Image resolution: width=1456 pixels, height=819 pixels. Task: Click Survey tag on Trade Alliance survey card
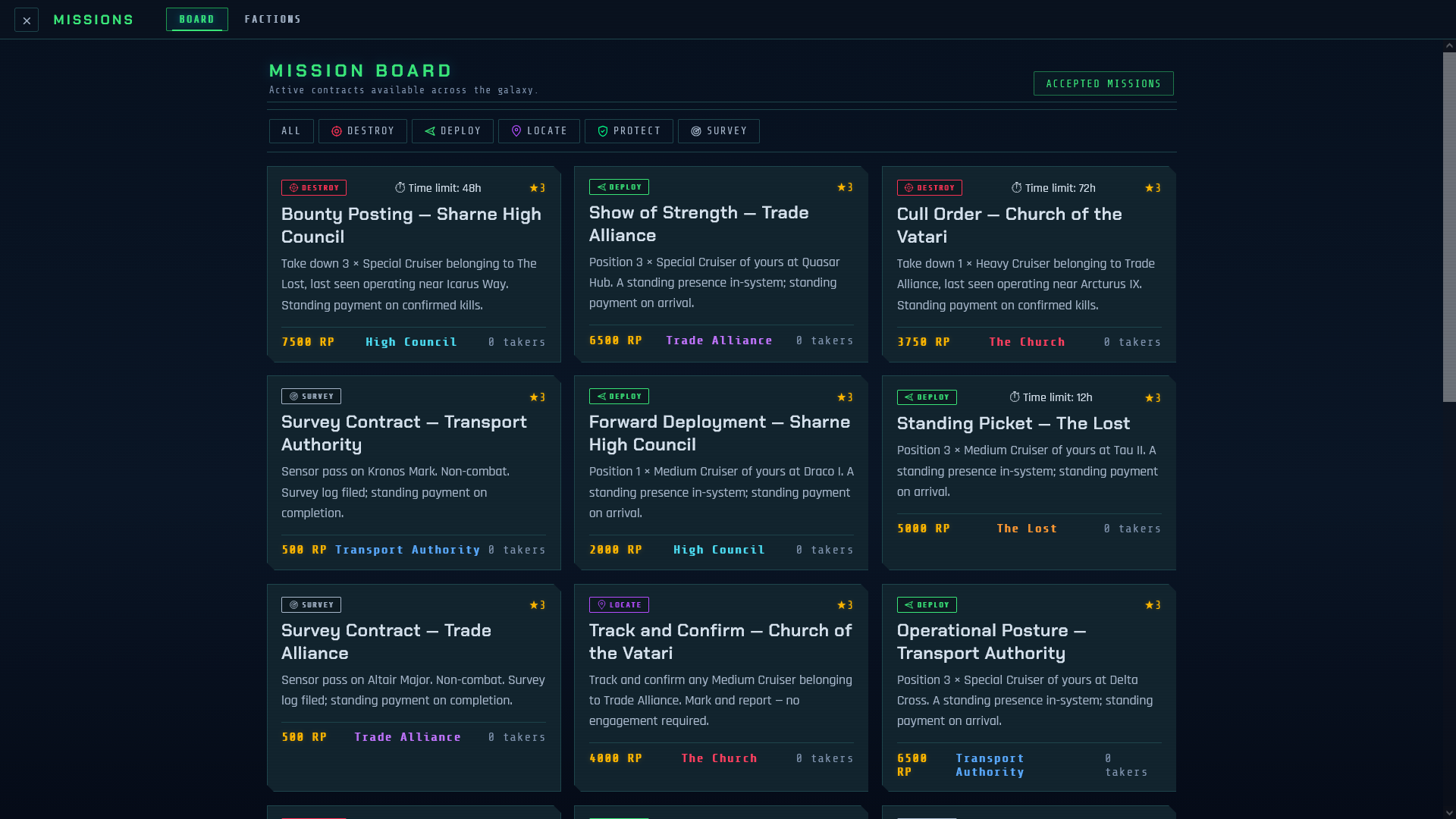(x=311, y=605)
